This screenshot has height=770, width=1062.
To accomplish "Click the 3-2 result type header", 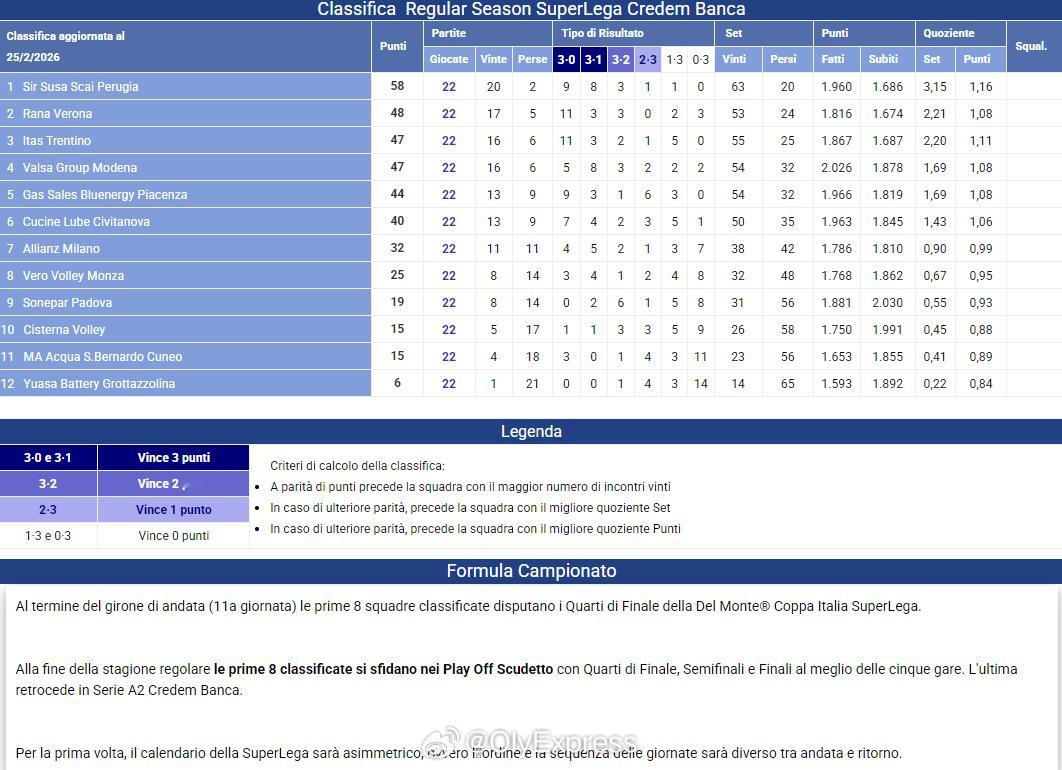I will 620,60.
